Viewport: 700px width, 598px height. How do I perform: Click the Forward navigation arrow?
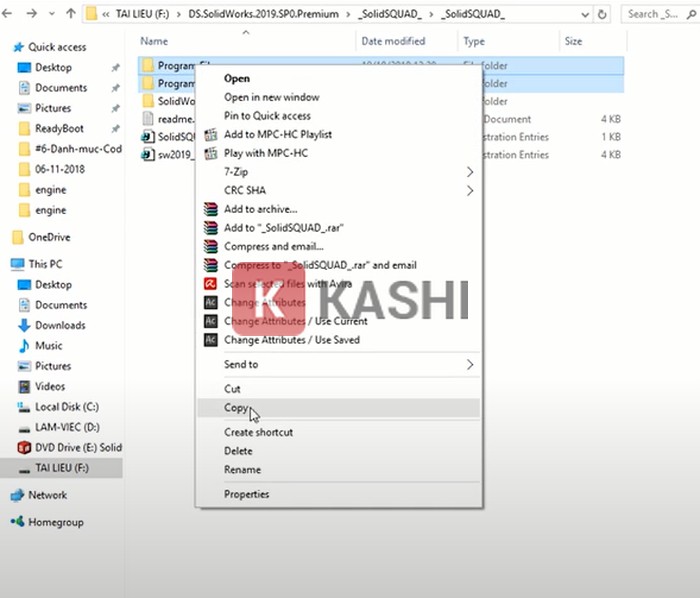pos(31,14)
